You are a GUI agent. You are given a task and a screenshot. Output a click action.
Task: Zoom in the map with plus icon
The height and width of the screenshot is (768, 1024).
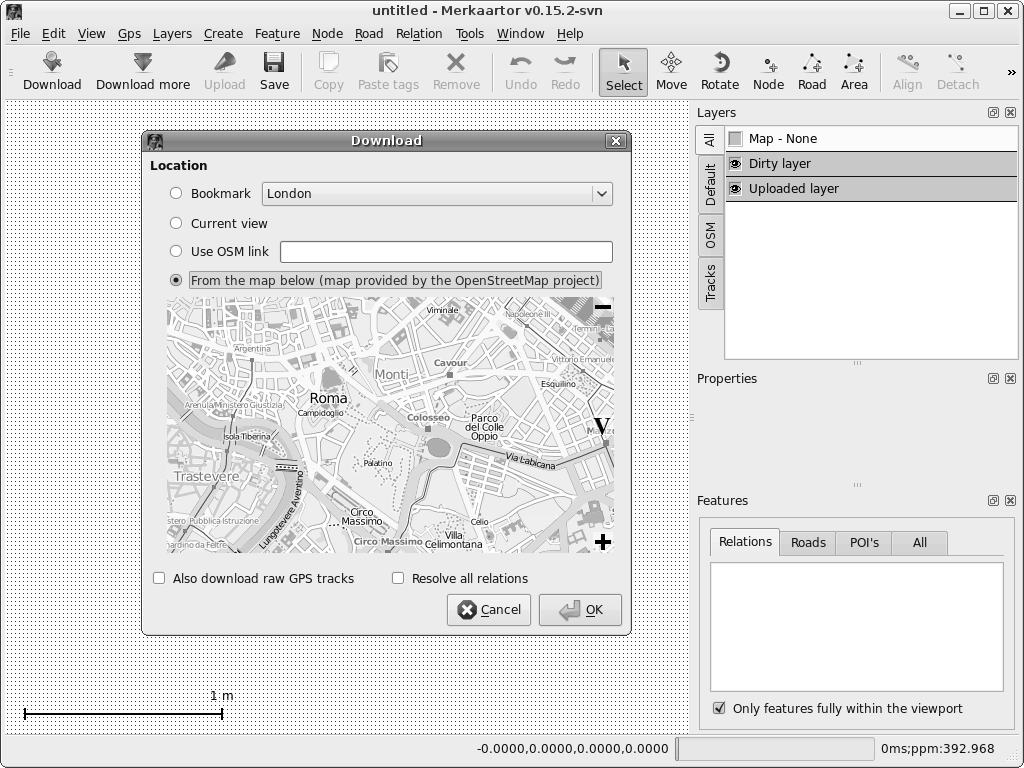click(602, 542)
